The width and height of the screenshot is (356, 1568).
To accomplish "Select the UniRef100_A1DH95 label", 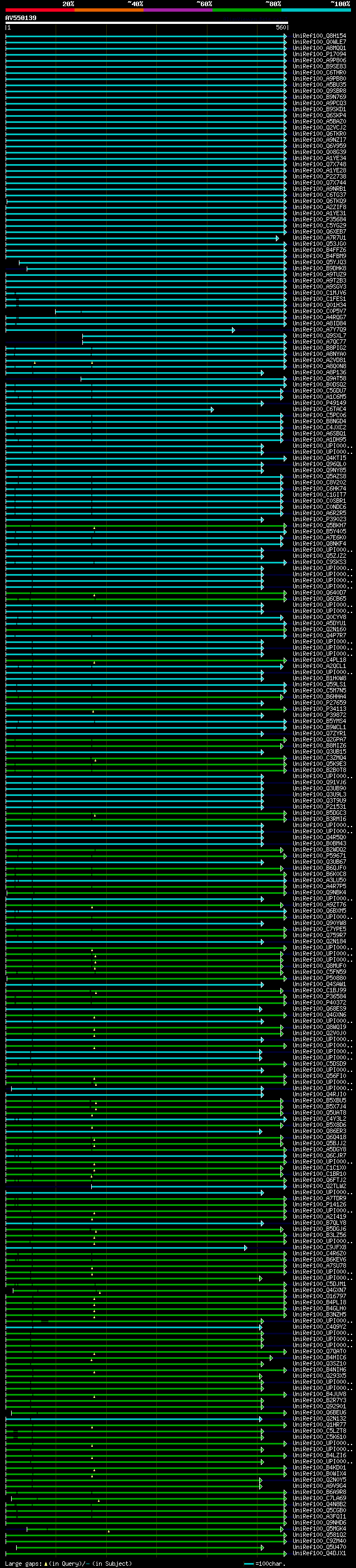I will (x=319, y=439).
